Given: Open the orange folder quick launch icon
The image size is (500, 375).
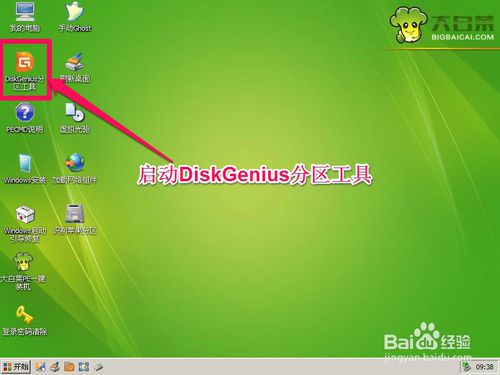Looking at the screenshot, I should [x=69, y=367].
